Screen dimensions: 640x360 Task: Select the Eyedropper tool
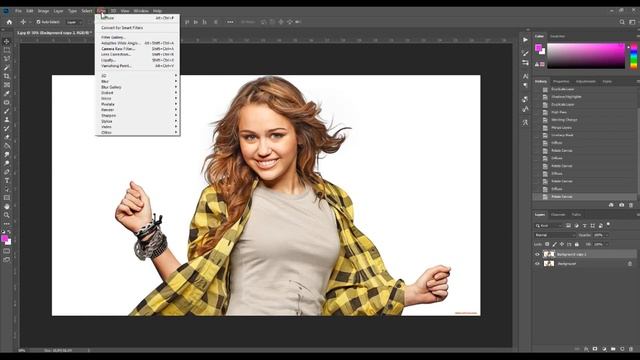pos(7,93)
